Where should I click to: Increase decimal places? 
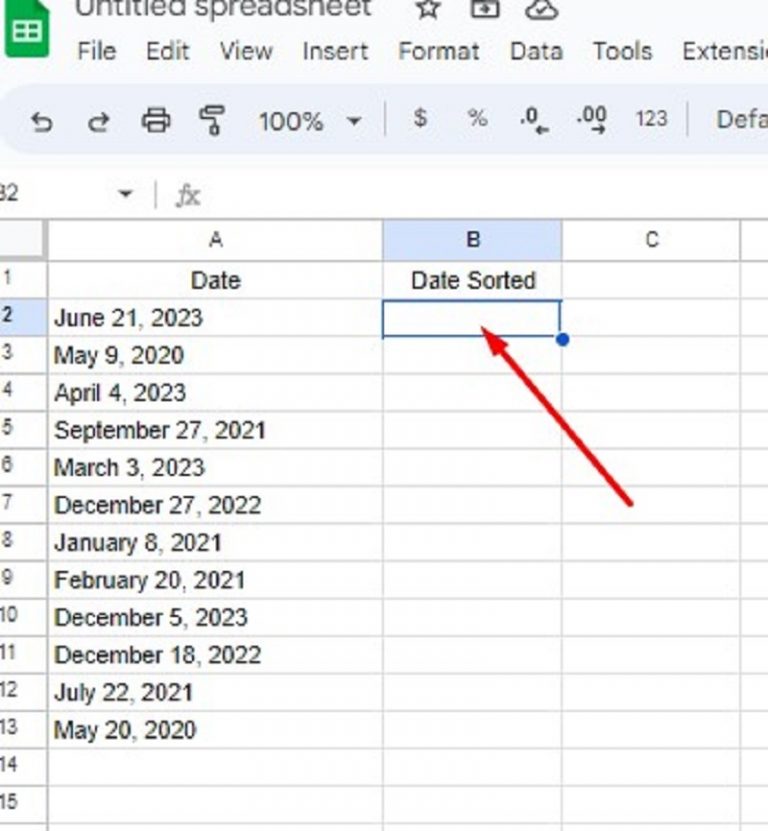coord(592,119)
